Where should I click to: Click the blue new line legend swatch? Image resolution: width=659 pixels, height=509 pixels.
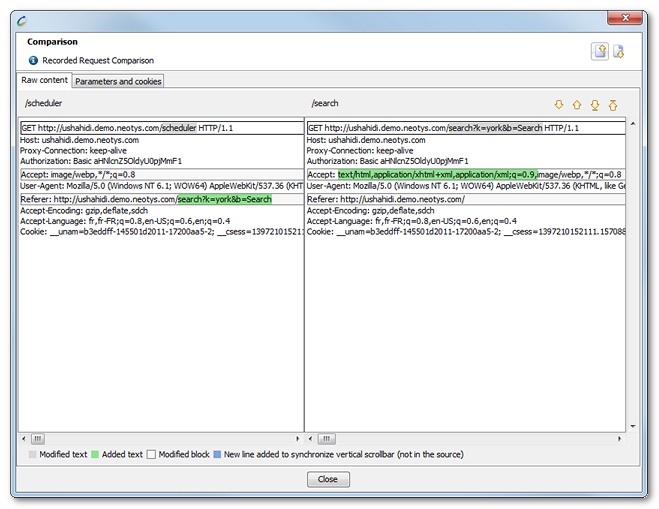pos(217,454)
